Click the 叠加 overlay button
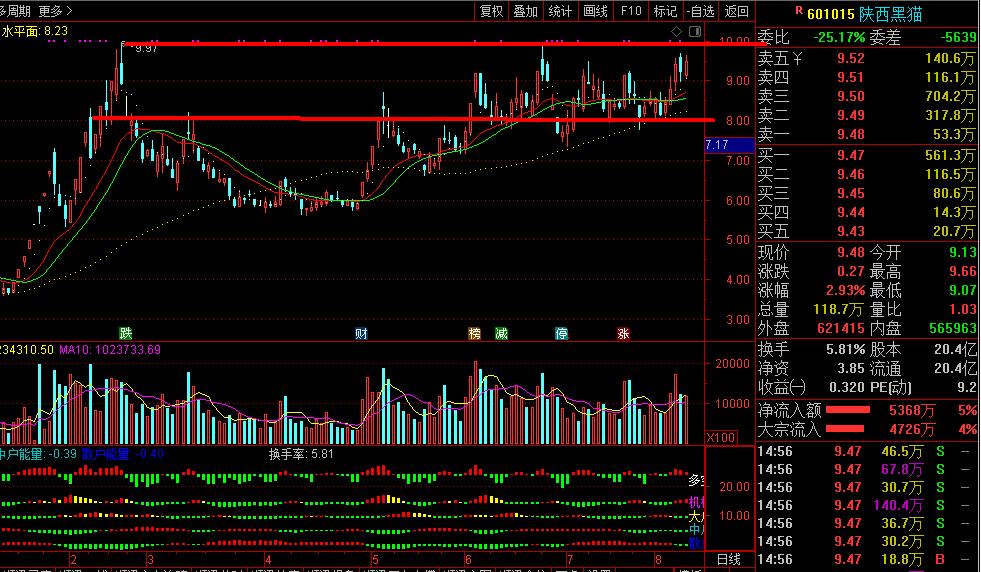The image size is (981, 572). point(526,11)
